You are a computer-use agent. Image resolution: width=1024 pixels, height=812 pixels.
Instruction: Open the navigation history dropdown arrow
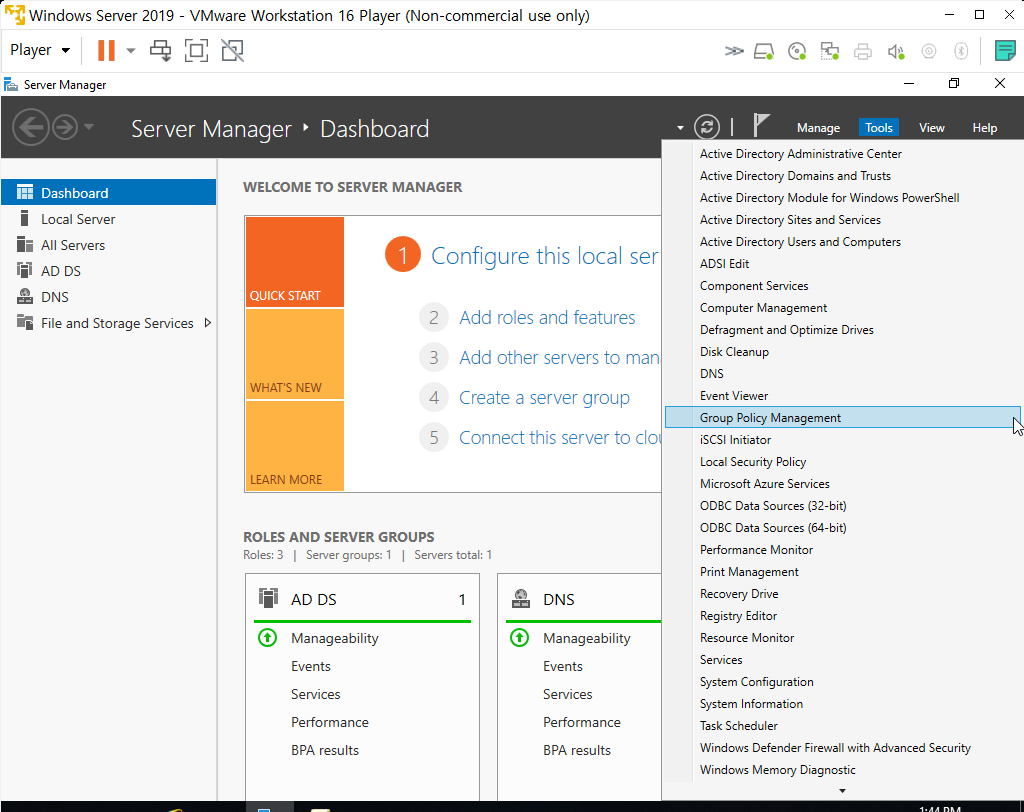tap(89, 127)
